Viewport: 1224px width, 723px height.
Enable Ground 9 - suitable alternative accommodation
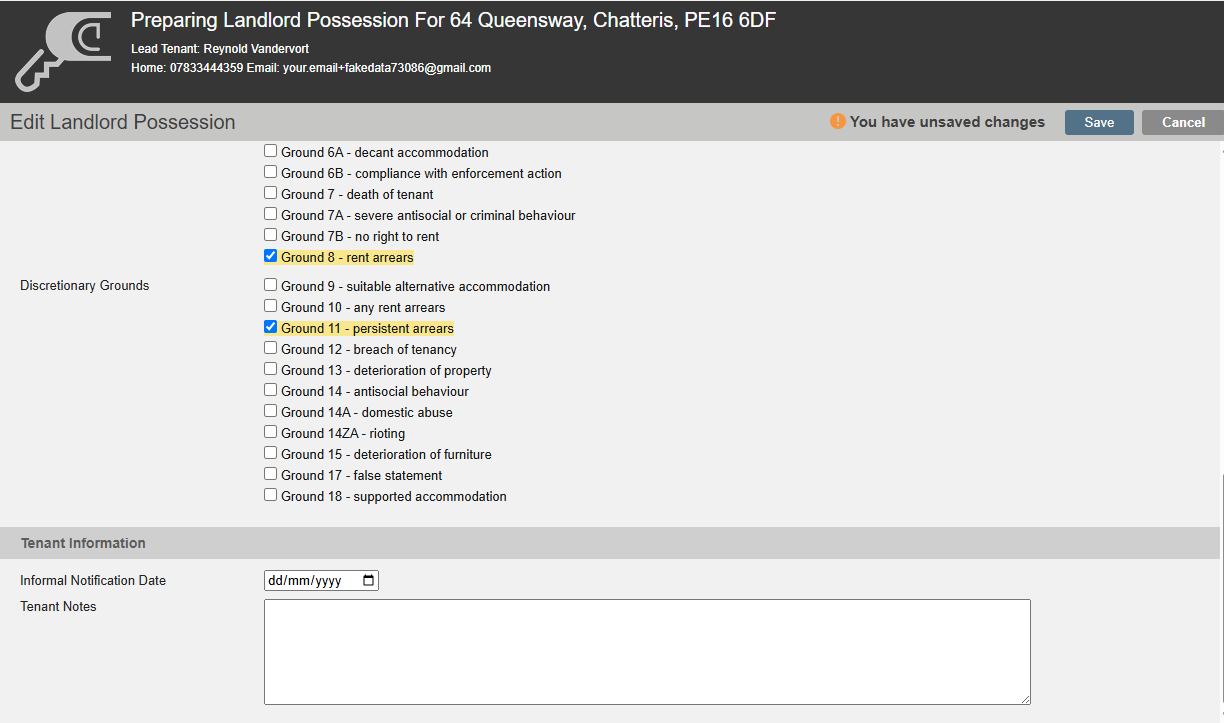[270, 285]
